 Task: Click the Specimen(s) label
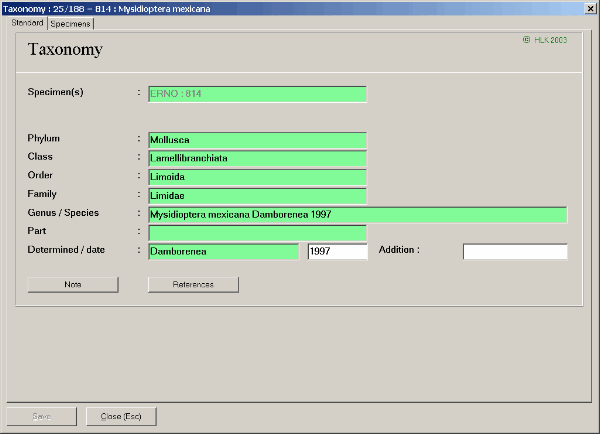point(55,92)
